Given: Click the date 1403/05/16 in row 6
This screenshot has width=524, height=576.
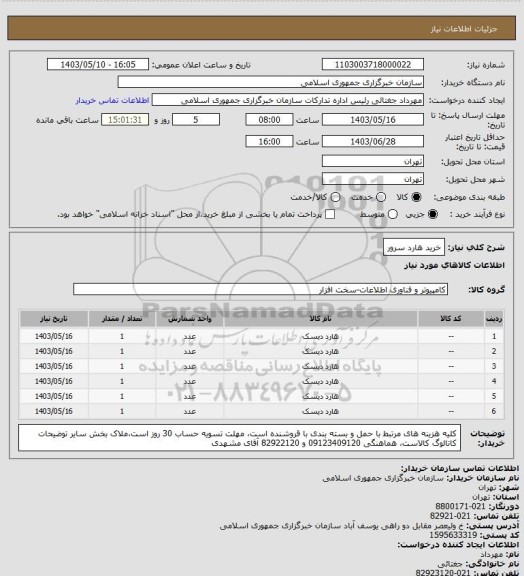Looking at the screenshot, I should coord(54,411).
